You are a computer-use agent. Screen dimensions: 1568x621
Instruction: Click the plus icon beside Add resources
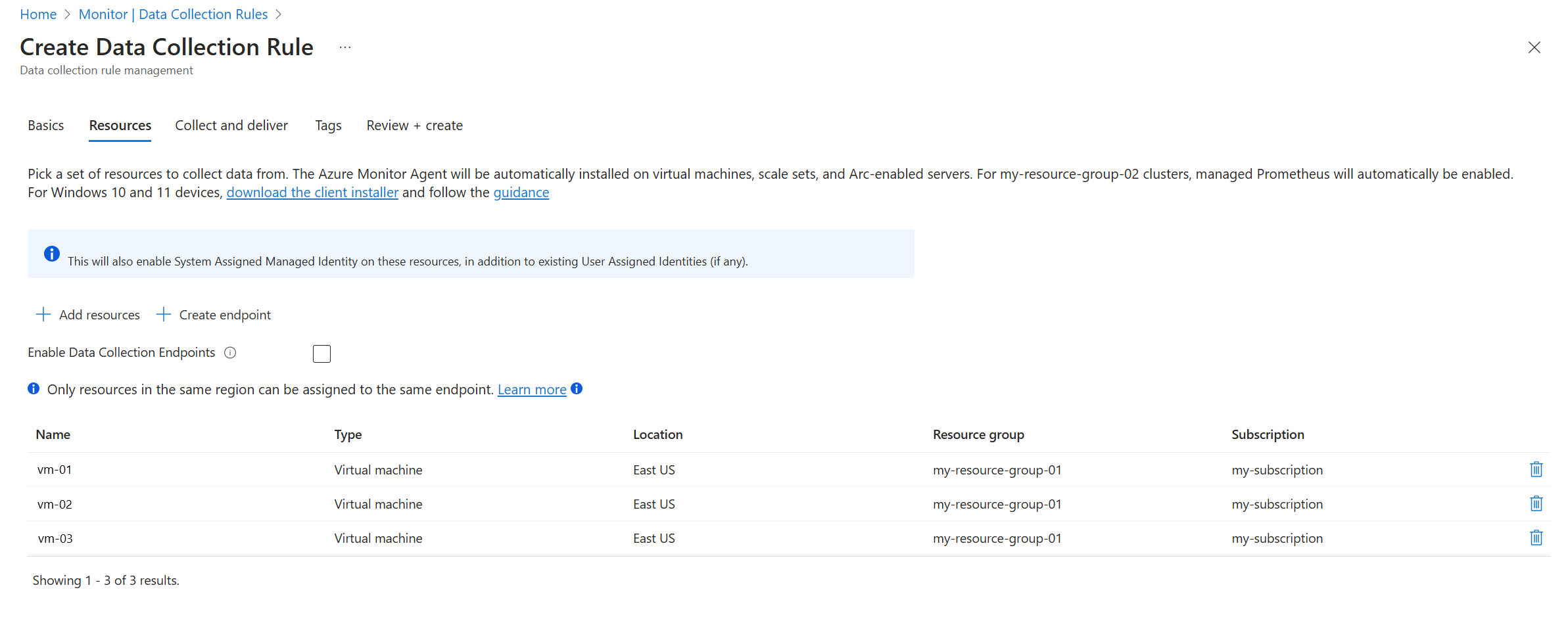43,314
